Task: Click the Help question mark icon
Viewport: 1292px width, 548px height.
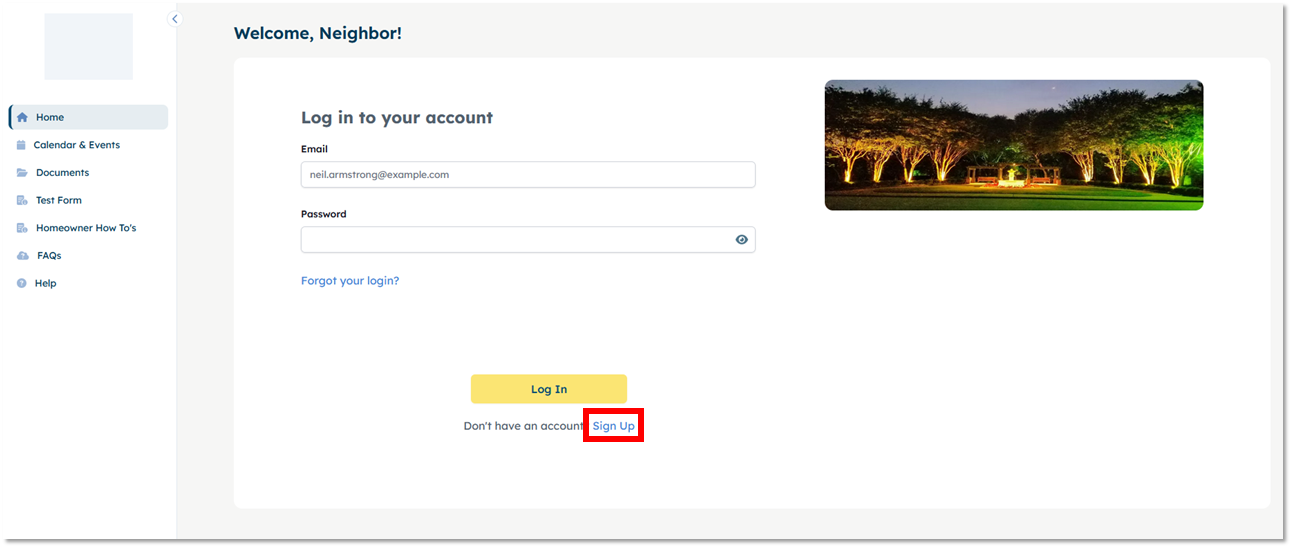Action: tap(22, 283)
